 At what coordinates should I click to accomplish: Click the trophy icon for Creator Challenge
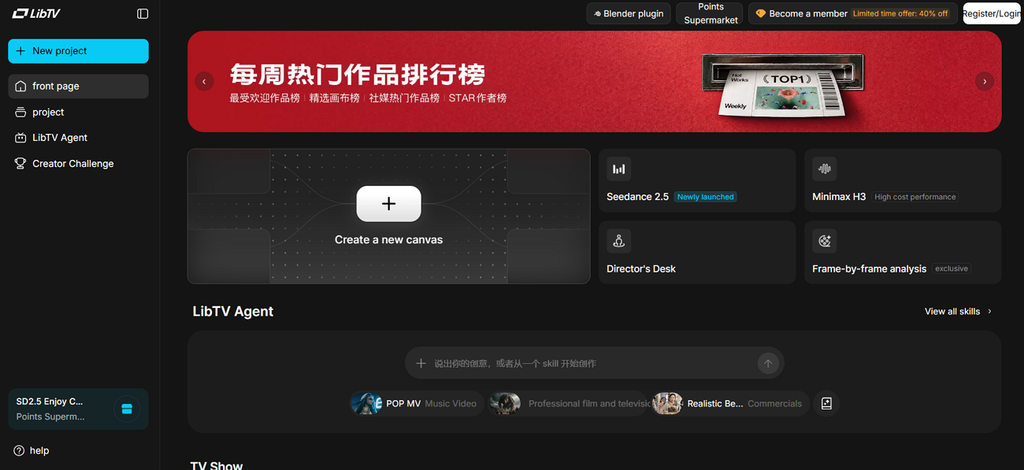pyautogui.click(x=20, y=164)
